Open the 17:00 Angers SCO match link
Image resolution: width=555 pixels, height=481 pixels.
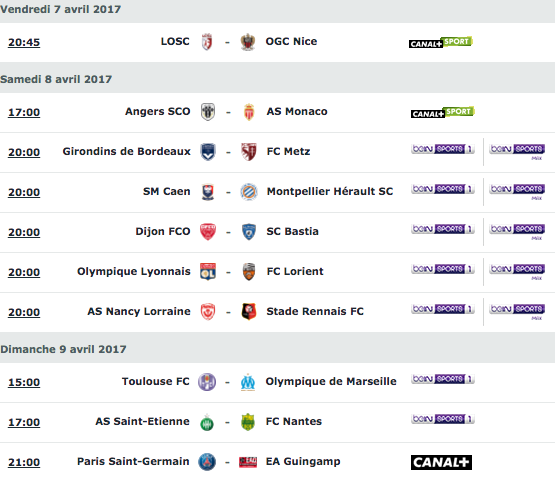coord(24,112)
